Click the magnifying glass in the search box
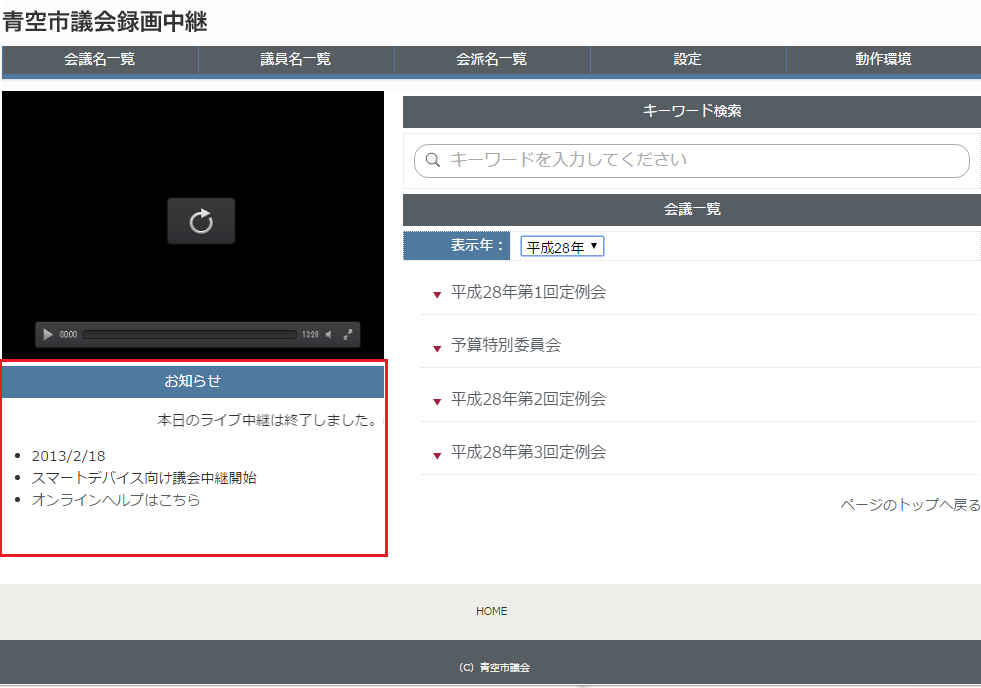This screenshot has width=981, height=688. click(432, 160)
